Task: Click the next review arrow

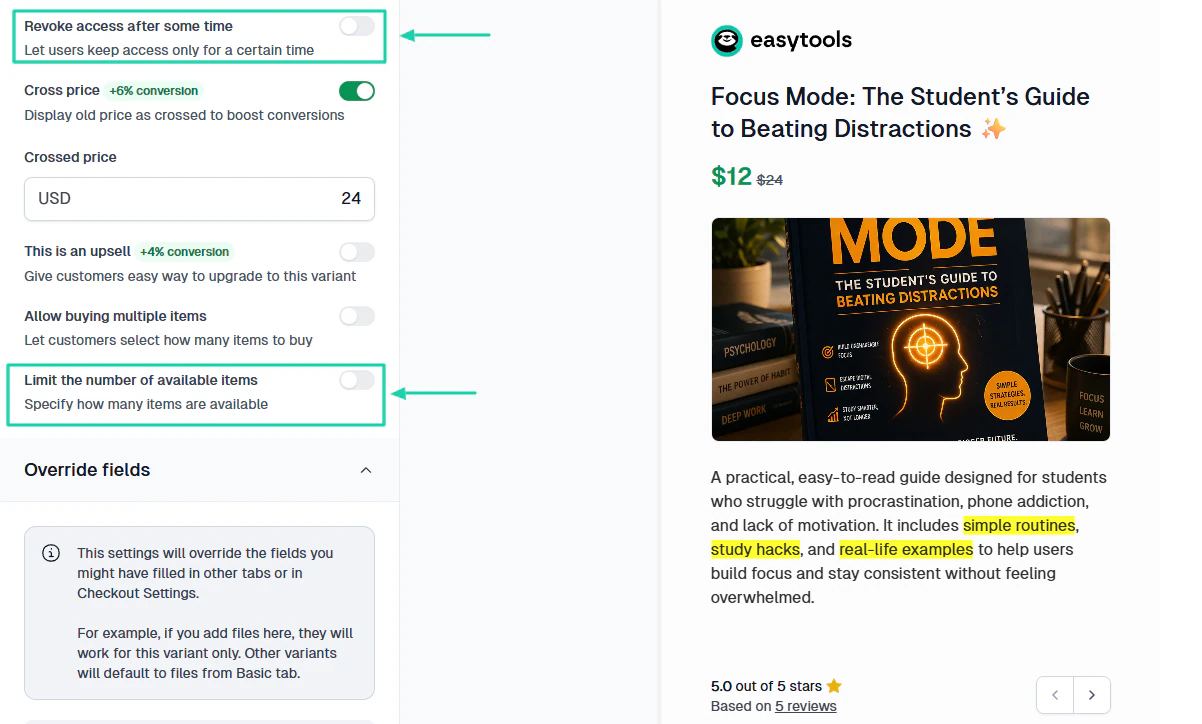Action: pos(1092,695)
